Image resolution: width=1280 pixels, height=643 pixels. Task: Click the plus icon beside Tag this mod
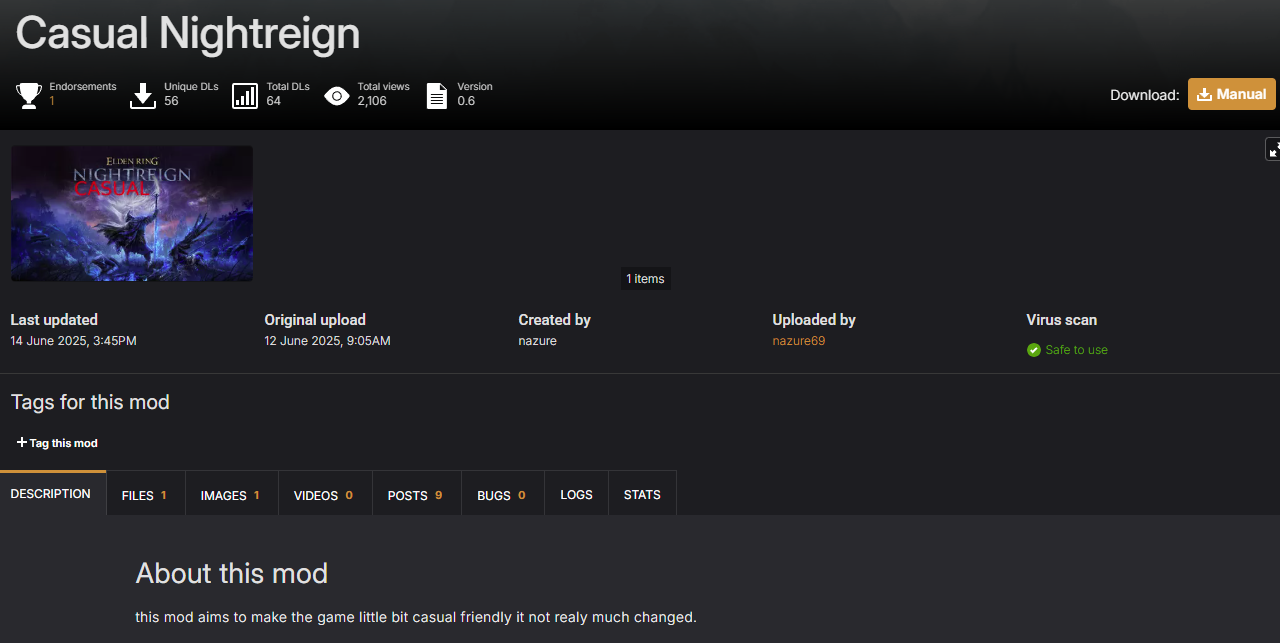tap(22, 442)
